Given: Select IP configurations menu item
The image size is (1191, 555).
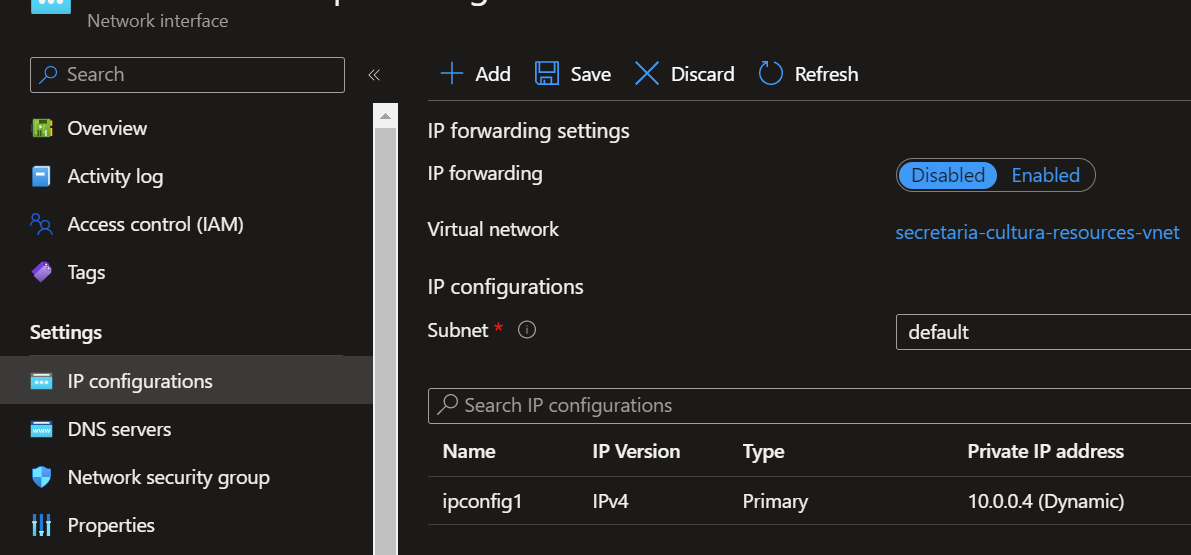Looking at the screenshot, I should pyautogui.click(x=186, y=380).
